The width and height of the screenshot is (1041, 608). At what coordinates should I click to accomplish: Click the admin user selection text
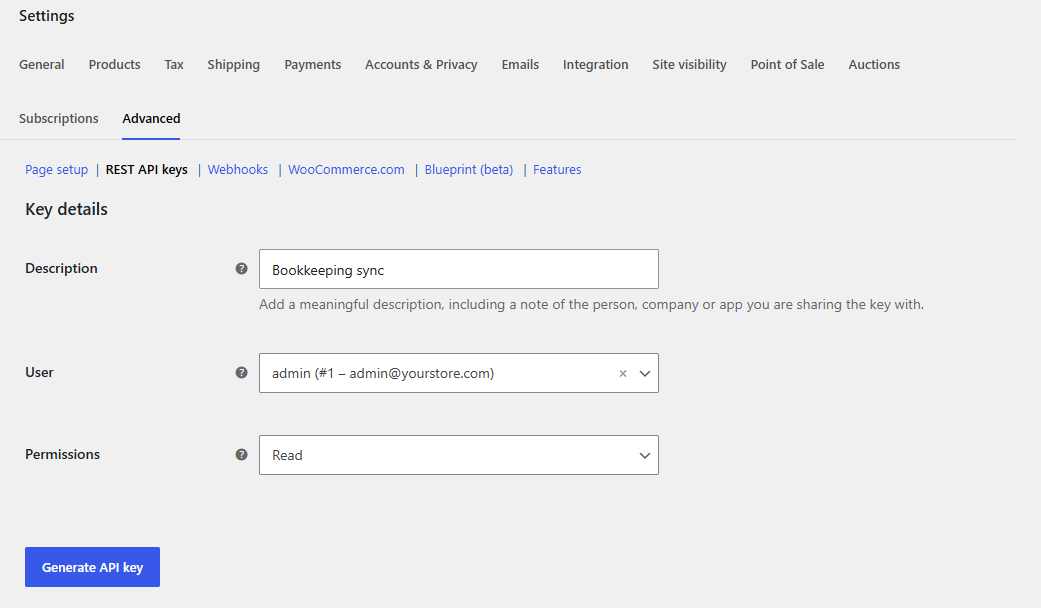383,373
